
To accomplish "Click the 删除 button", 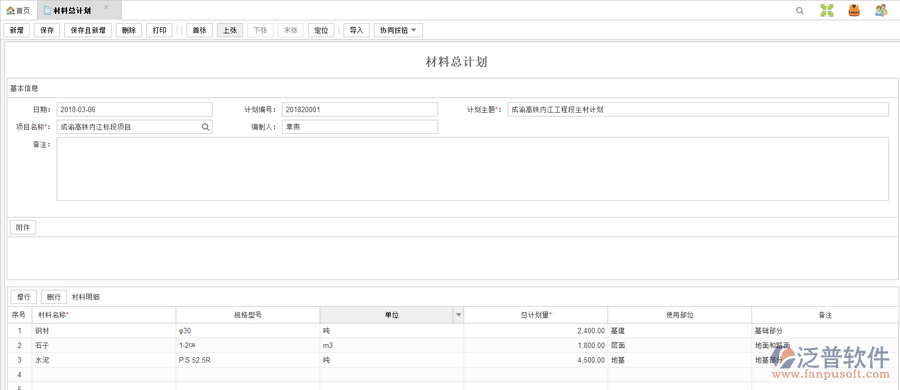I will [129, 30].
